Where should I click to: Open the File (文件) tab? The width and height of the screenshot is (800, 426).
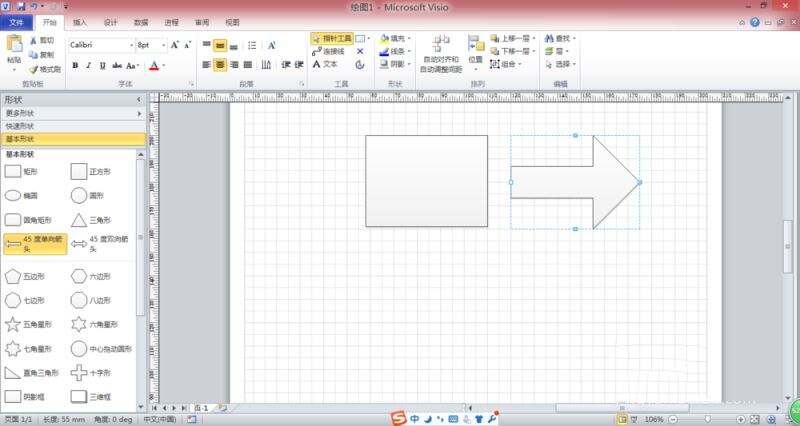click(x=16, y=23)
